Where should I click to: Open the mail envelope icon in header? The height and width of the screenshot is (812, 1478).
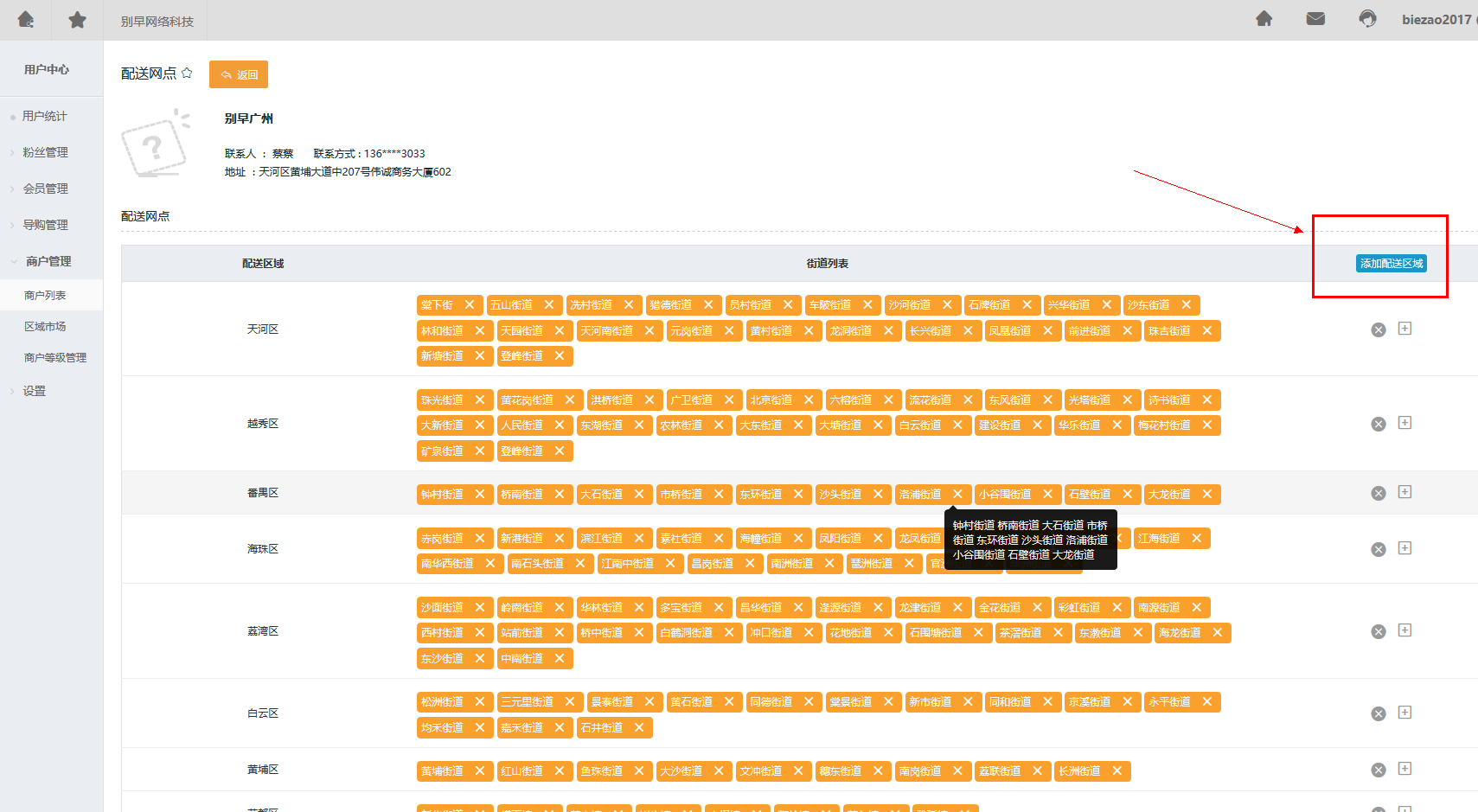[1315, 19]
